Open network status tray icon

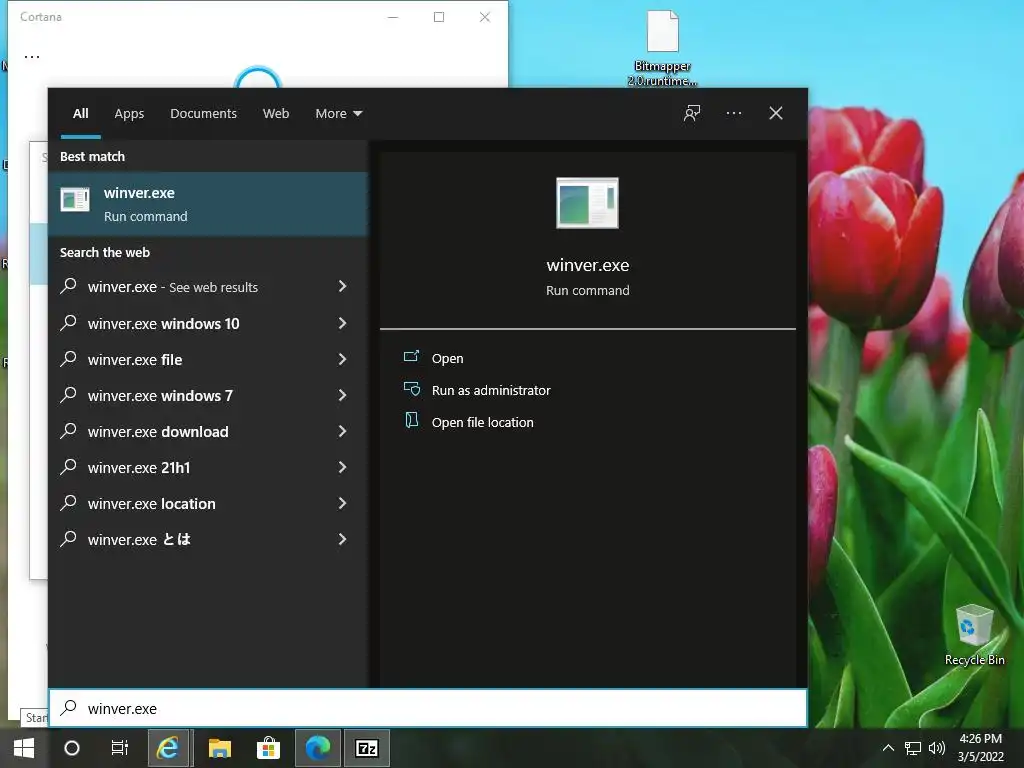click(x=912, y=748)
